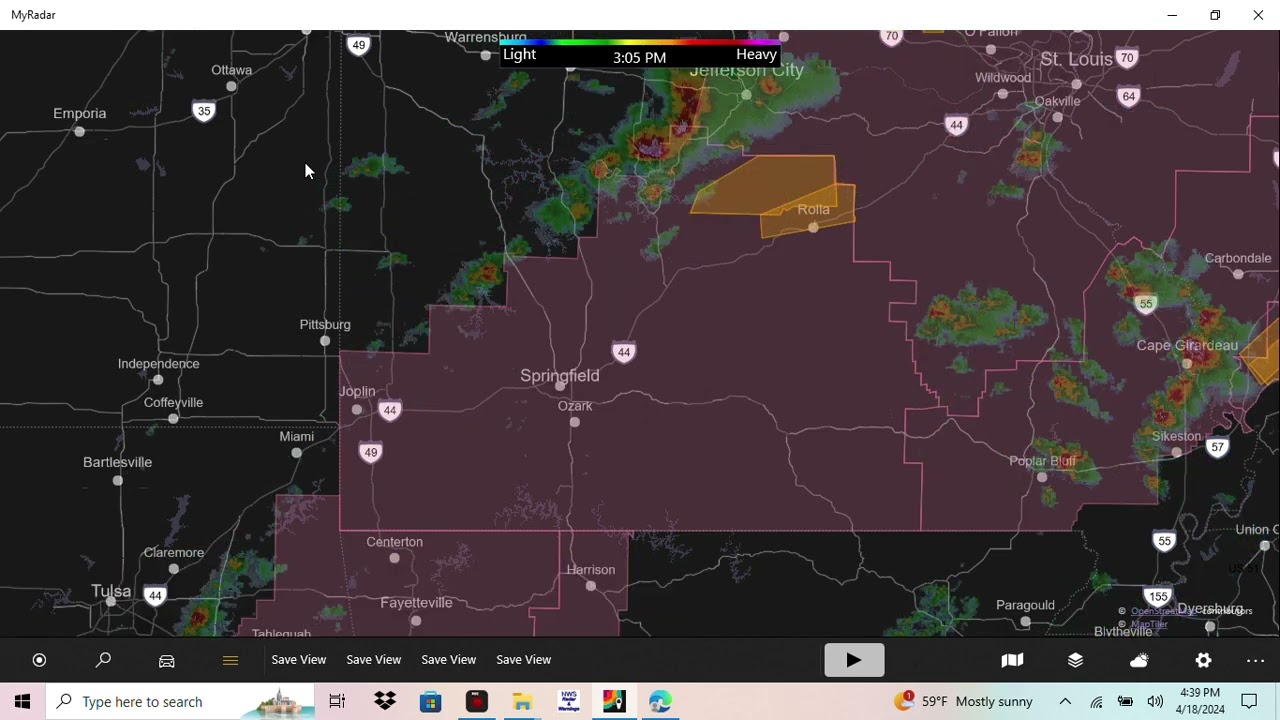Open MyRadar settings gear
1280x720 pixels.
[x=1203, y=660]
